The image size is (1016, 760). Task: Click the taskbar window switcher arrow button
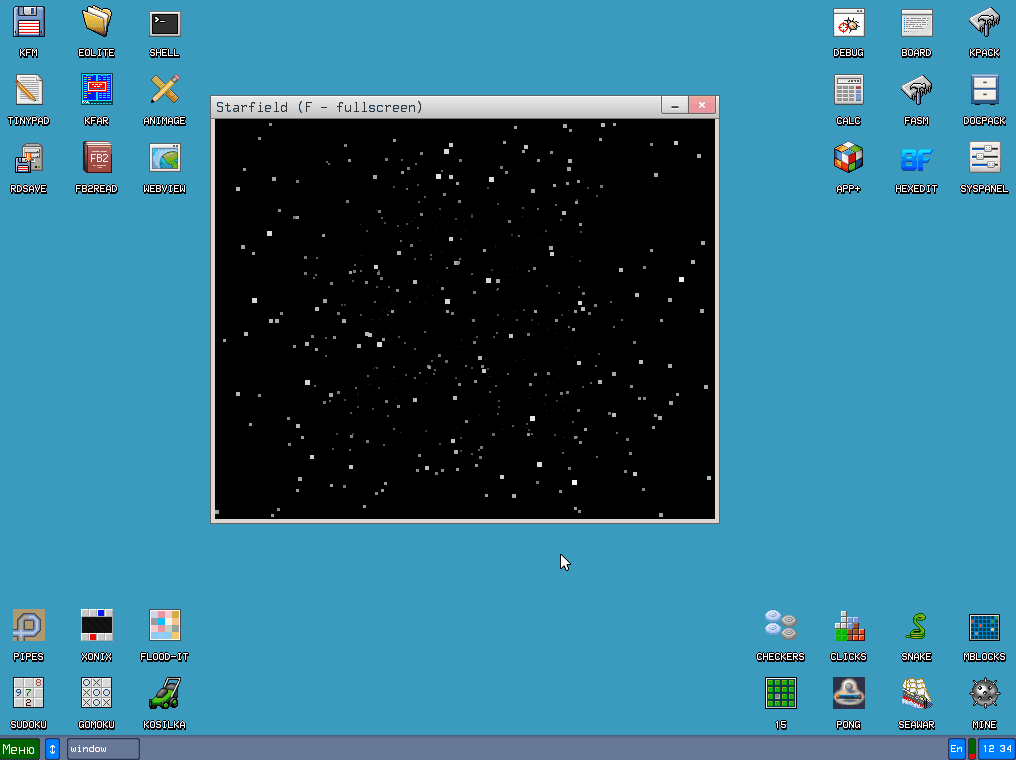tap(52, 748)
